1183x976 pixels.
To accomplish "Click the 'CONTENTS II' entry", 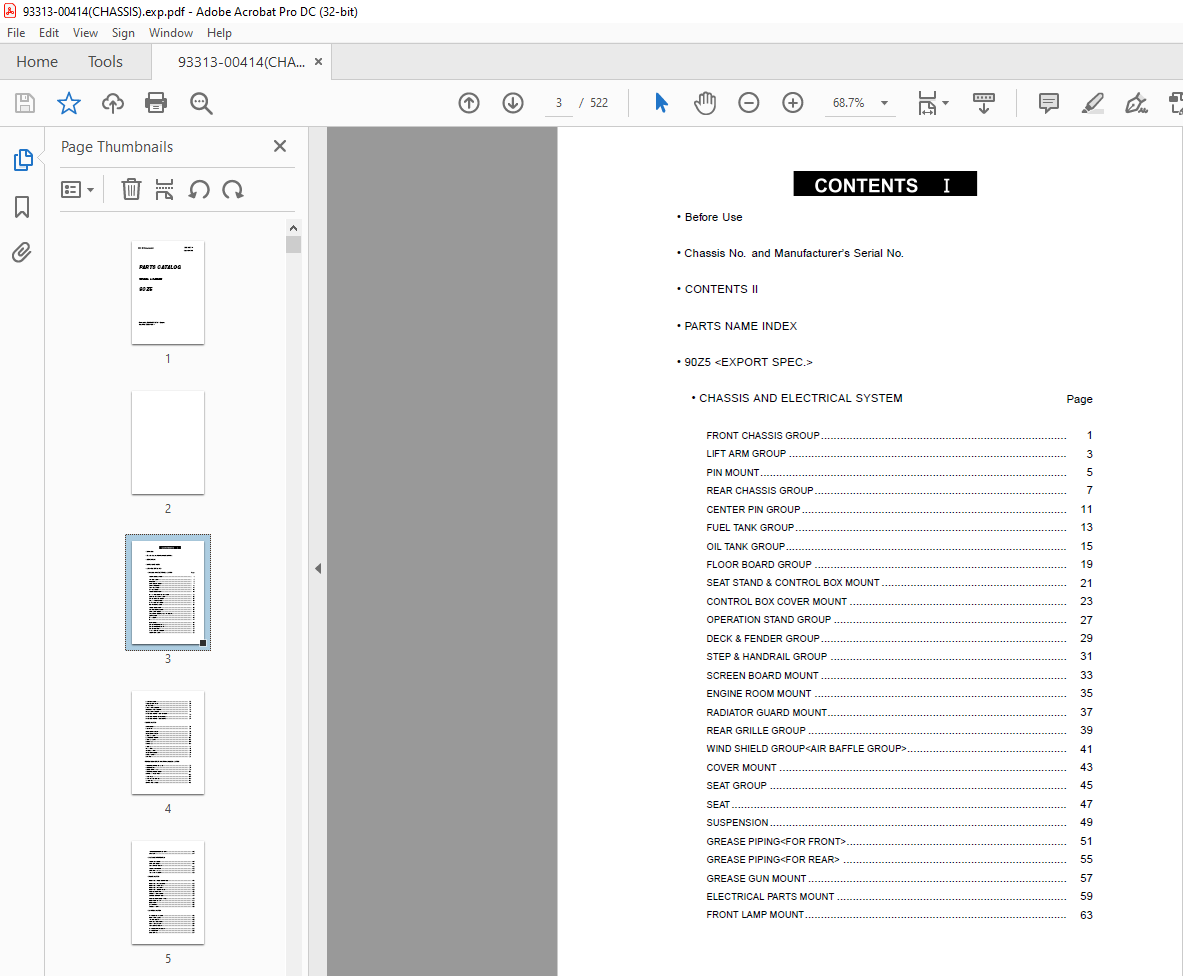I will coord(721,290).
